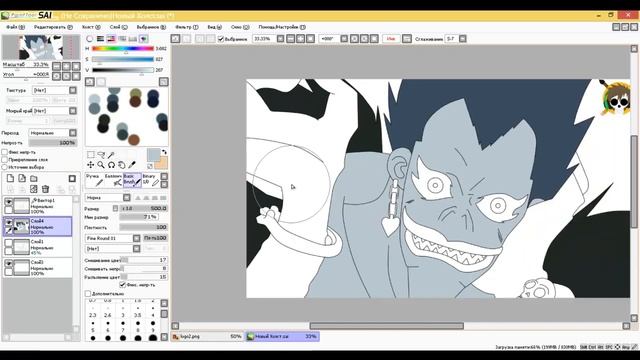
Task: Select the lasso selection tool
Action: [101, 155]
